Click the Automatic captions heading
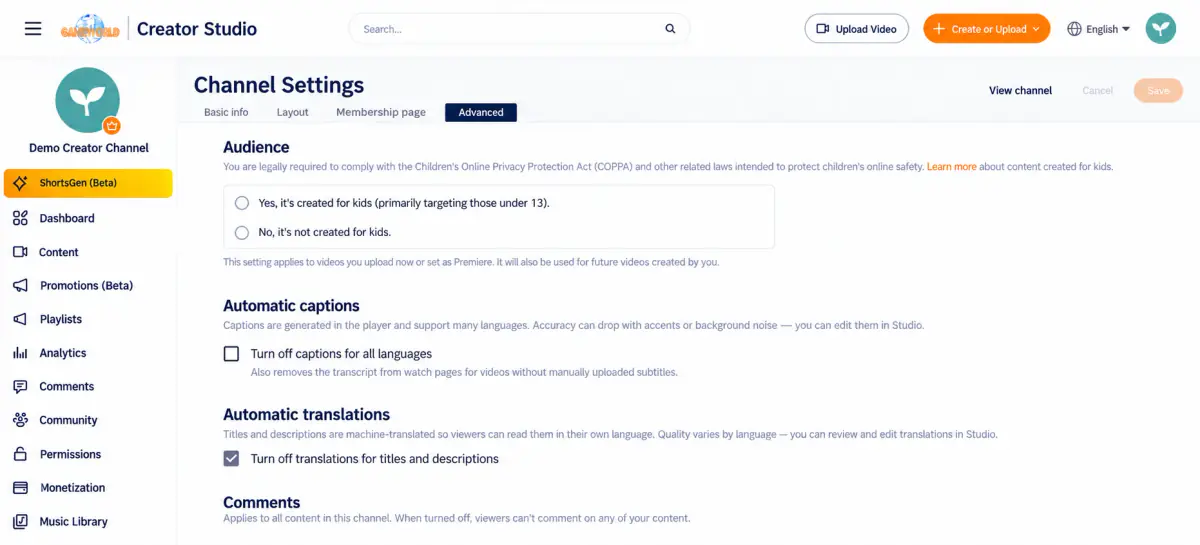Image resolution: width=1200 pixels, height=545 pixels. (x=291, y=306)
